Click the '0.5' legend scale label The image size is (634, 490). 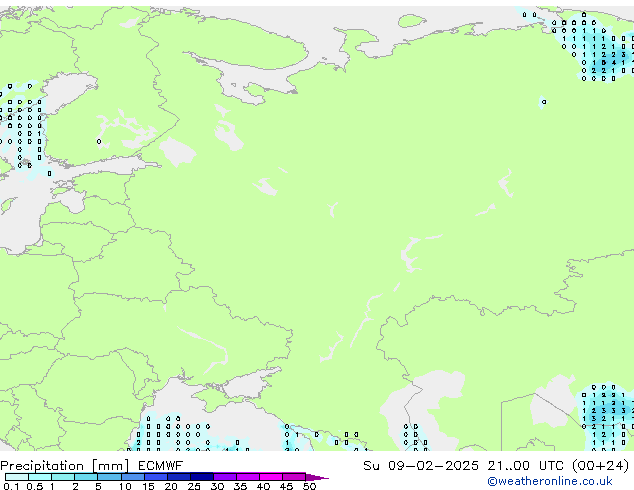[x=34, y=486]
